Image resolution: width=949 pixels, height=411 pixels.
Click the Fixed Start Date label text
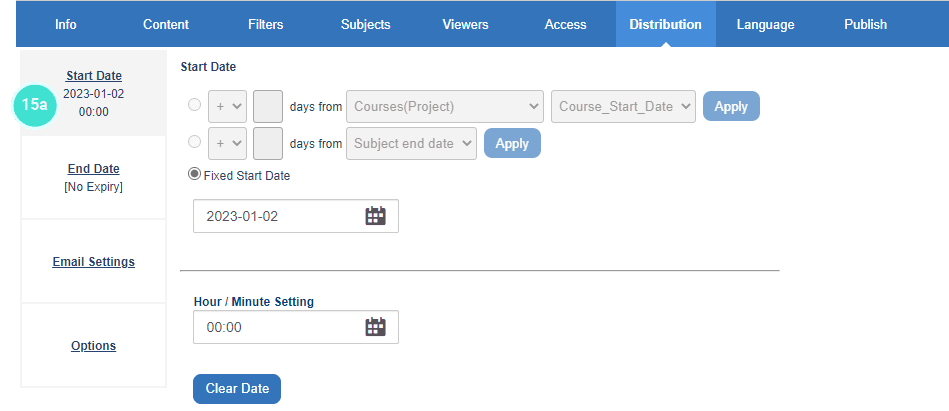click(x=247, y=176)
